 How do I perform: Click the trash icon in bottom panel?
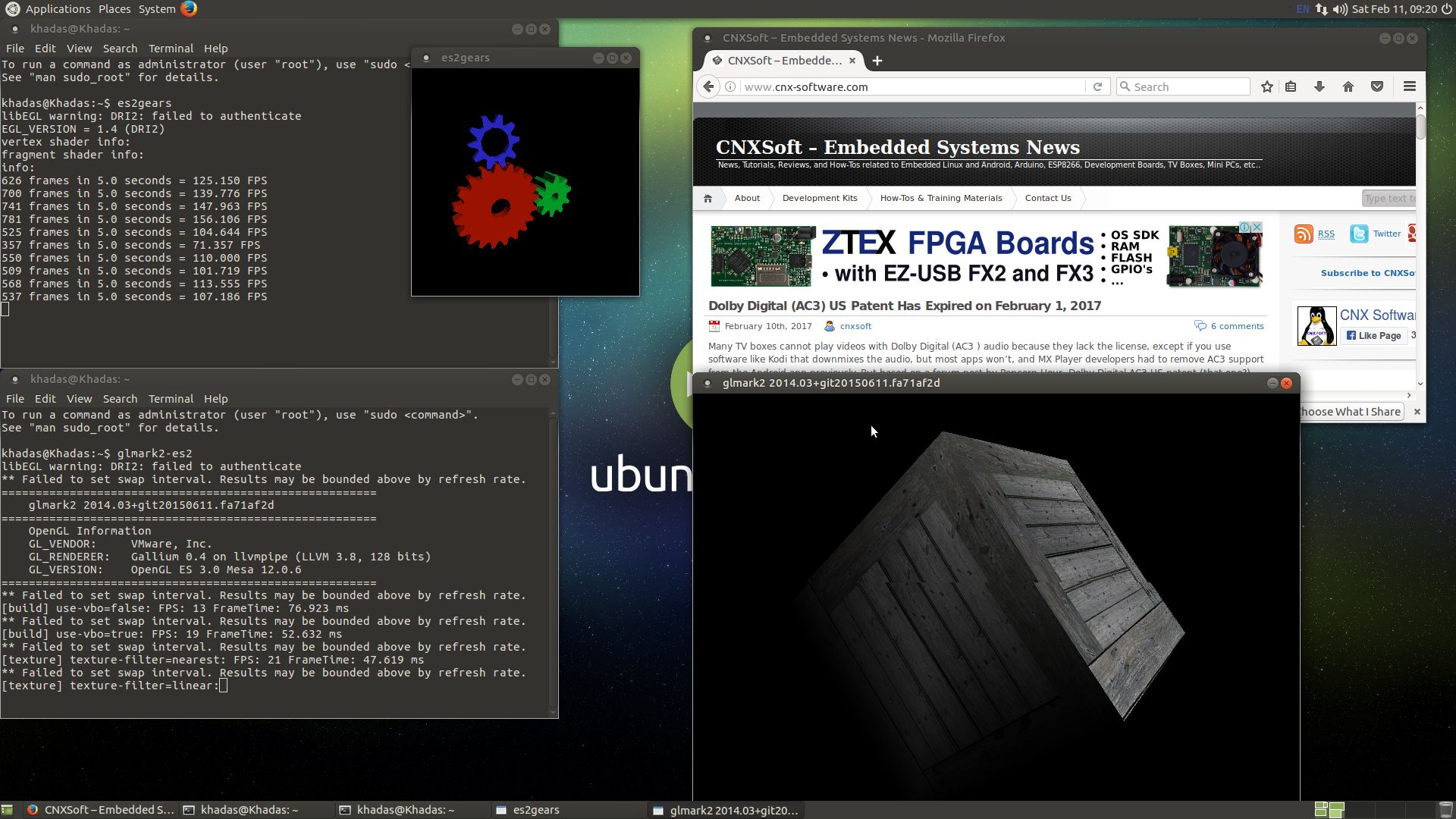tap(1445, 810)
